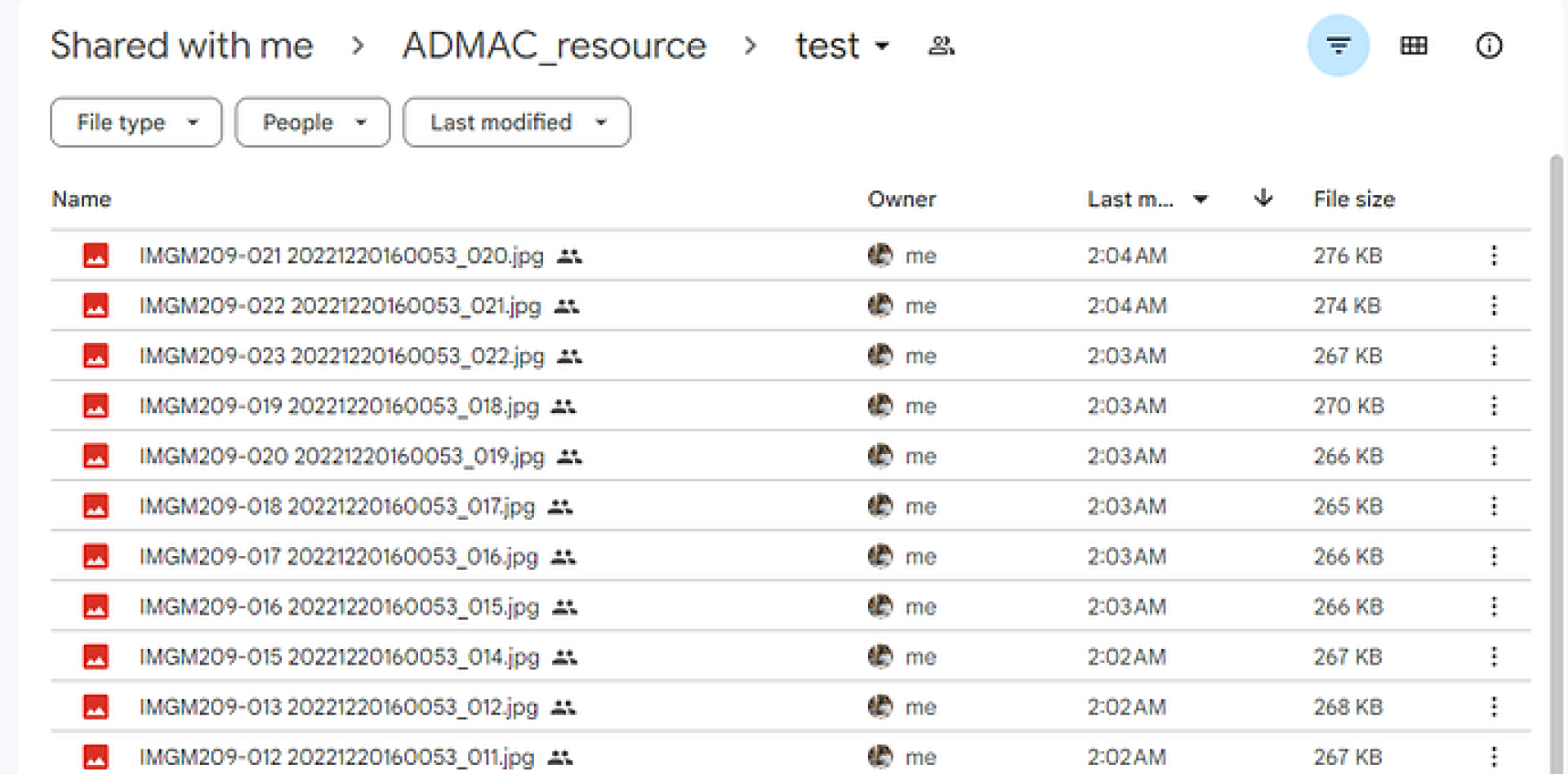Expand the People filter dropdown
Image resolution: width=1568 pixels, height=774 pixels.
tap(312, 122)
